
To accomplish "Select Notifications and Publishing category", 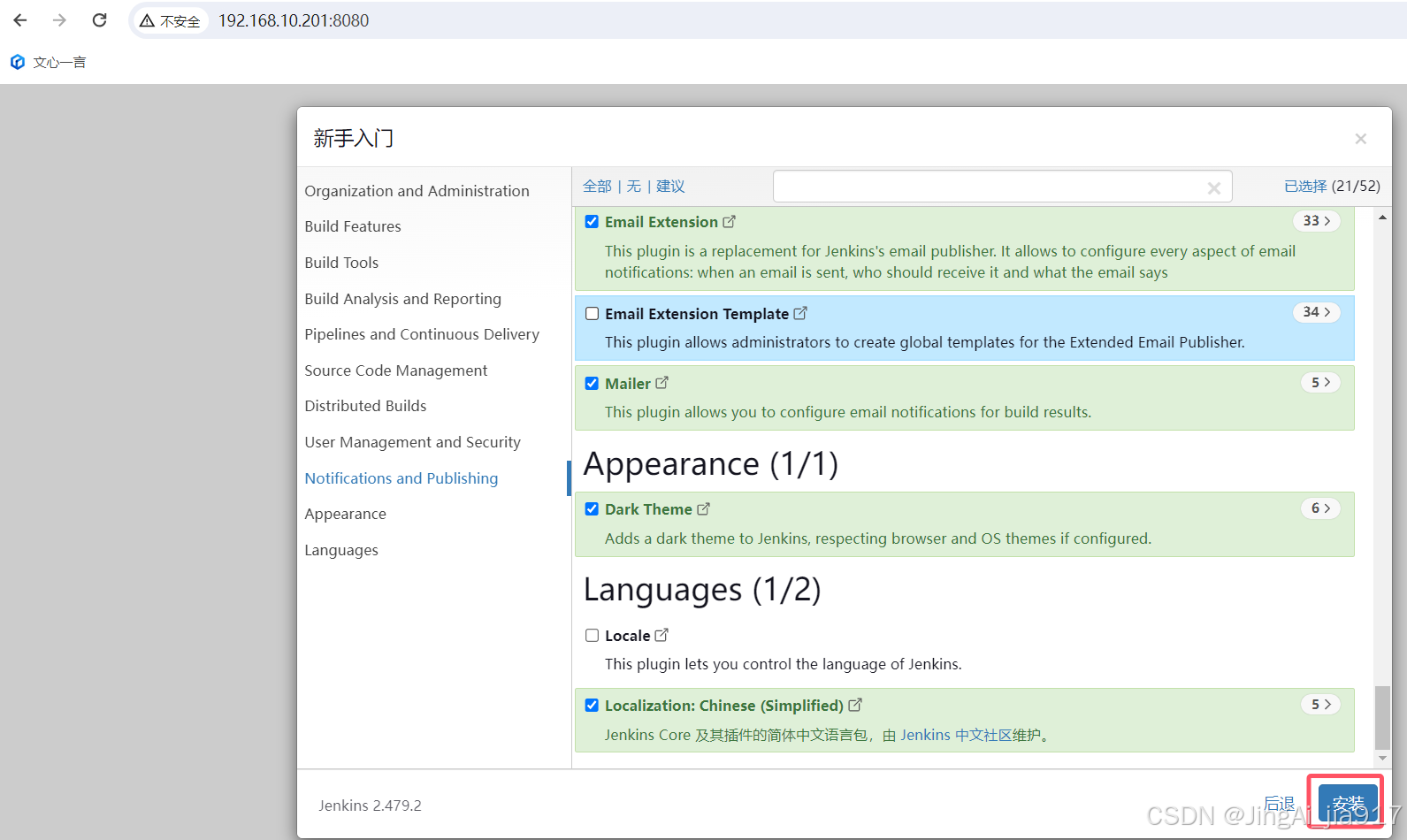I will (401, 478).
